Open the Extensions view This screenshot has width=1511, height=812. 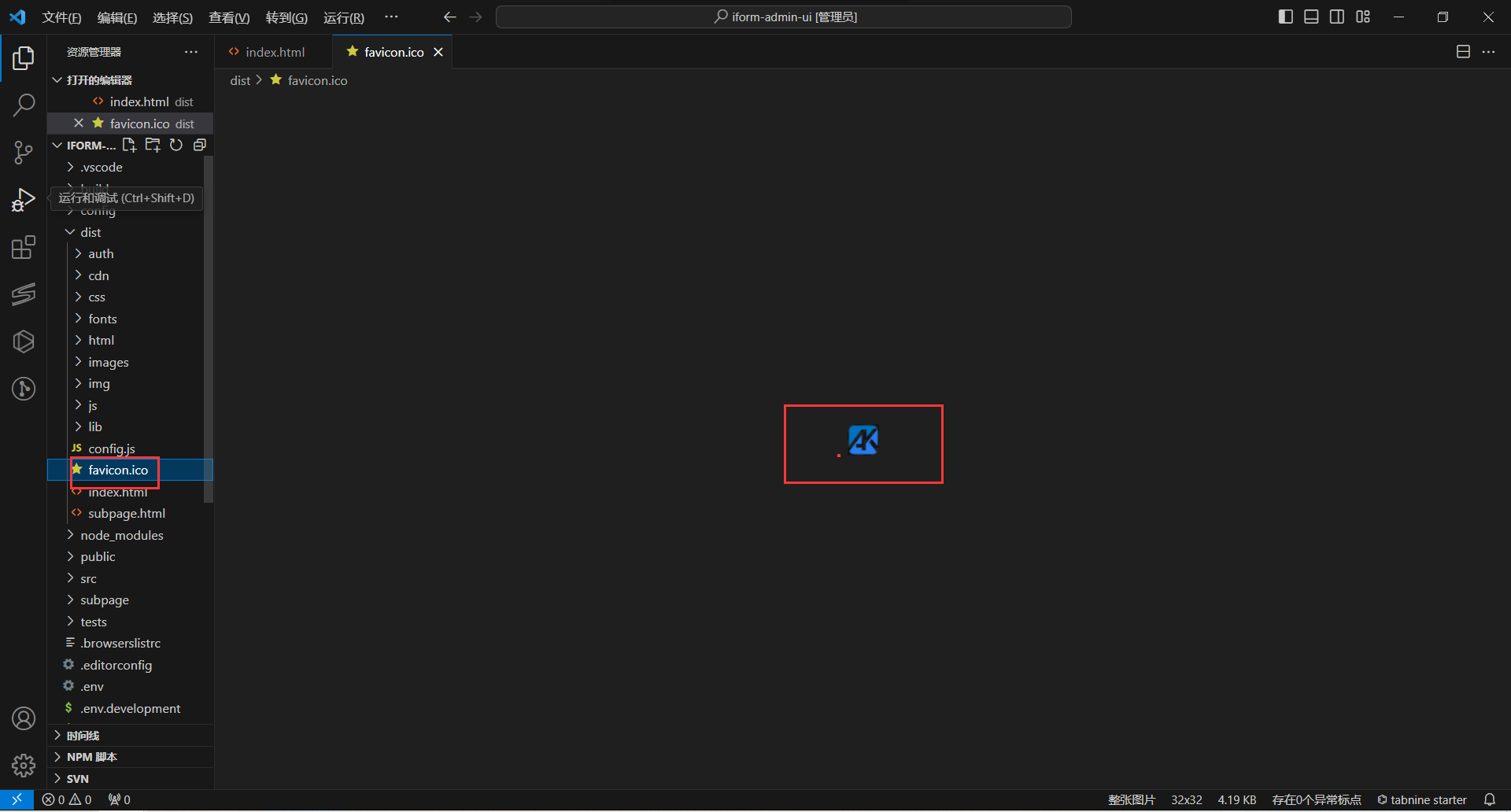pyautogui.click(x=24, y=248)
